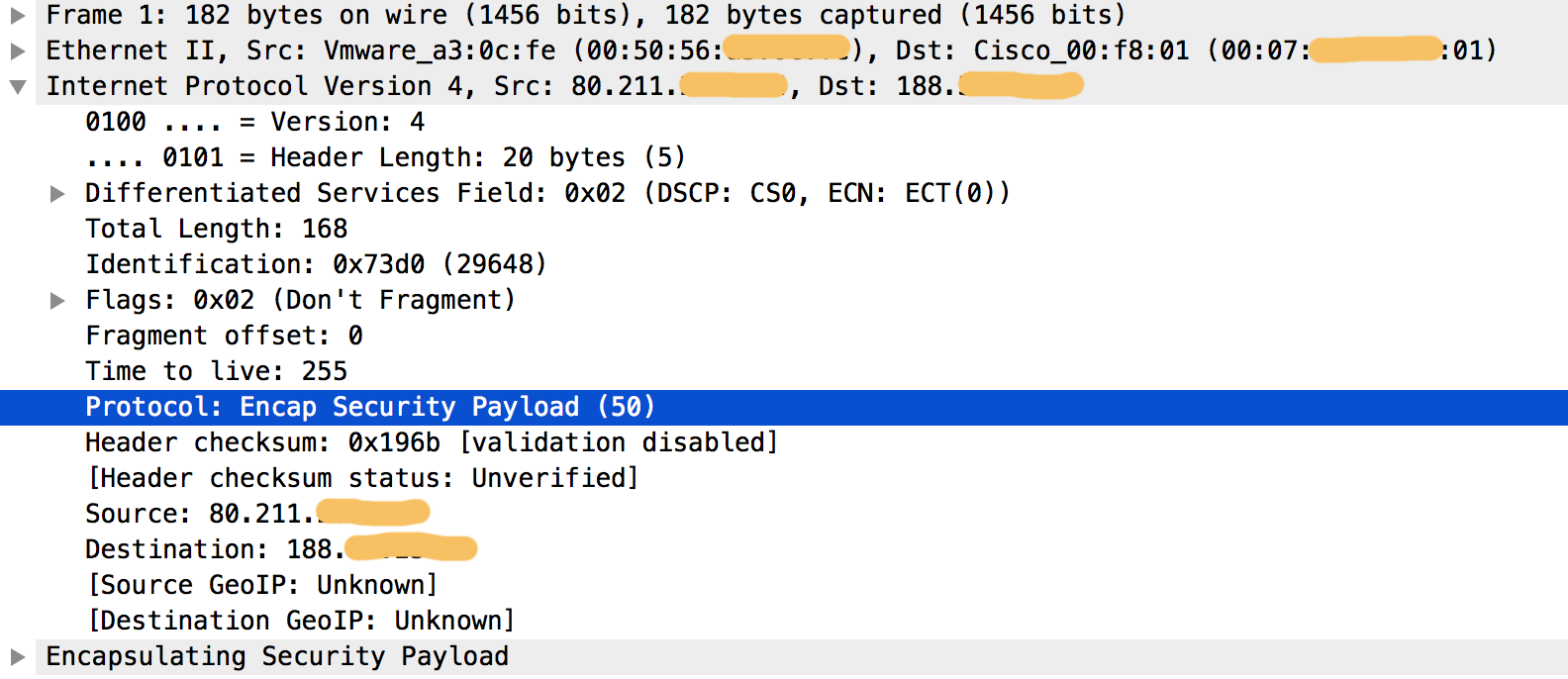Collapse the Internet Protocol Version 4 tree
1568x679 pixels.
pyautogui.click(x=18, y=86)
